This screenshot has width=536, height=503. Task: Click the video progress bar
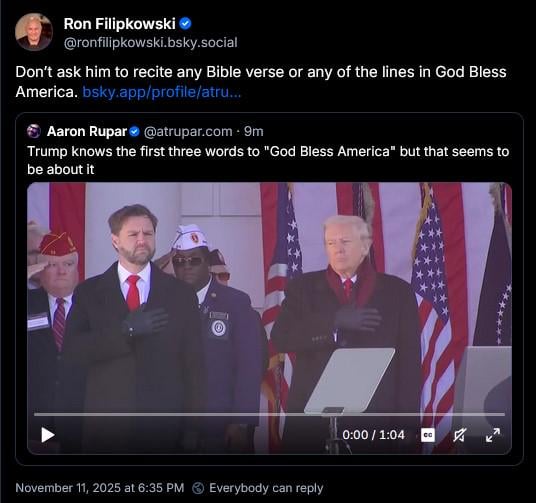tap(269, 414)
